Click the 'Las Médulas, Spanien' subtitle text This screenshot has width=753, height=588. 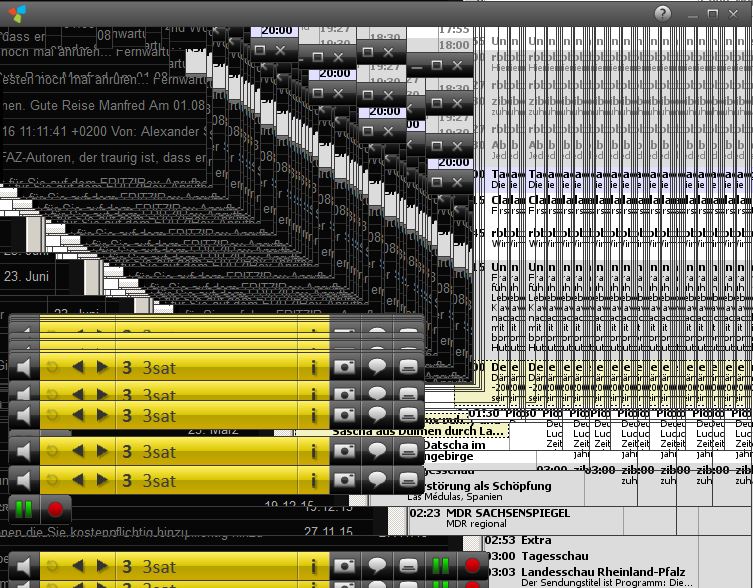(455, 497)
